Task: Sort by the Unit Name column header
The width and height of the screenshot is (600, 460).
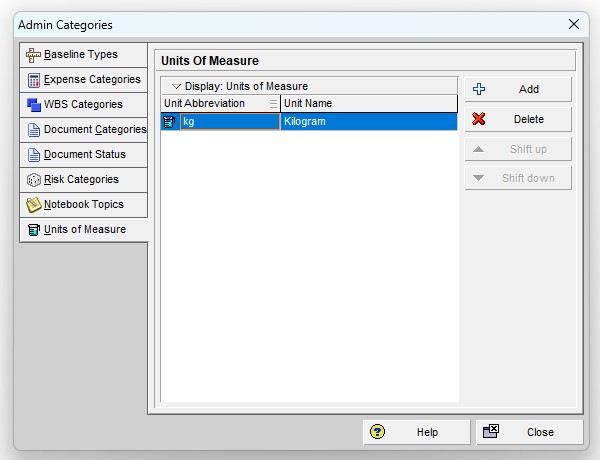Action: (x=369, y=104)
